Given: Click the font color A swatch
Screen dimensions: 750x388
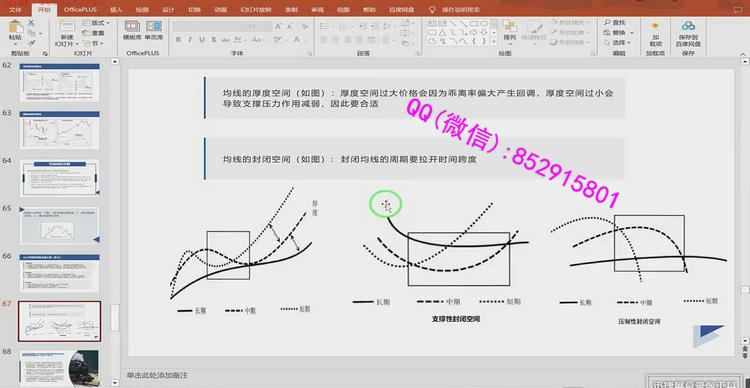Looking at the screenshot, I should click(297, 40).
